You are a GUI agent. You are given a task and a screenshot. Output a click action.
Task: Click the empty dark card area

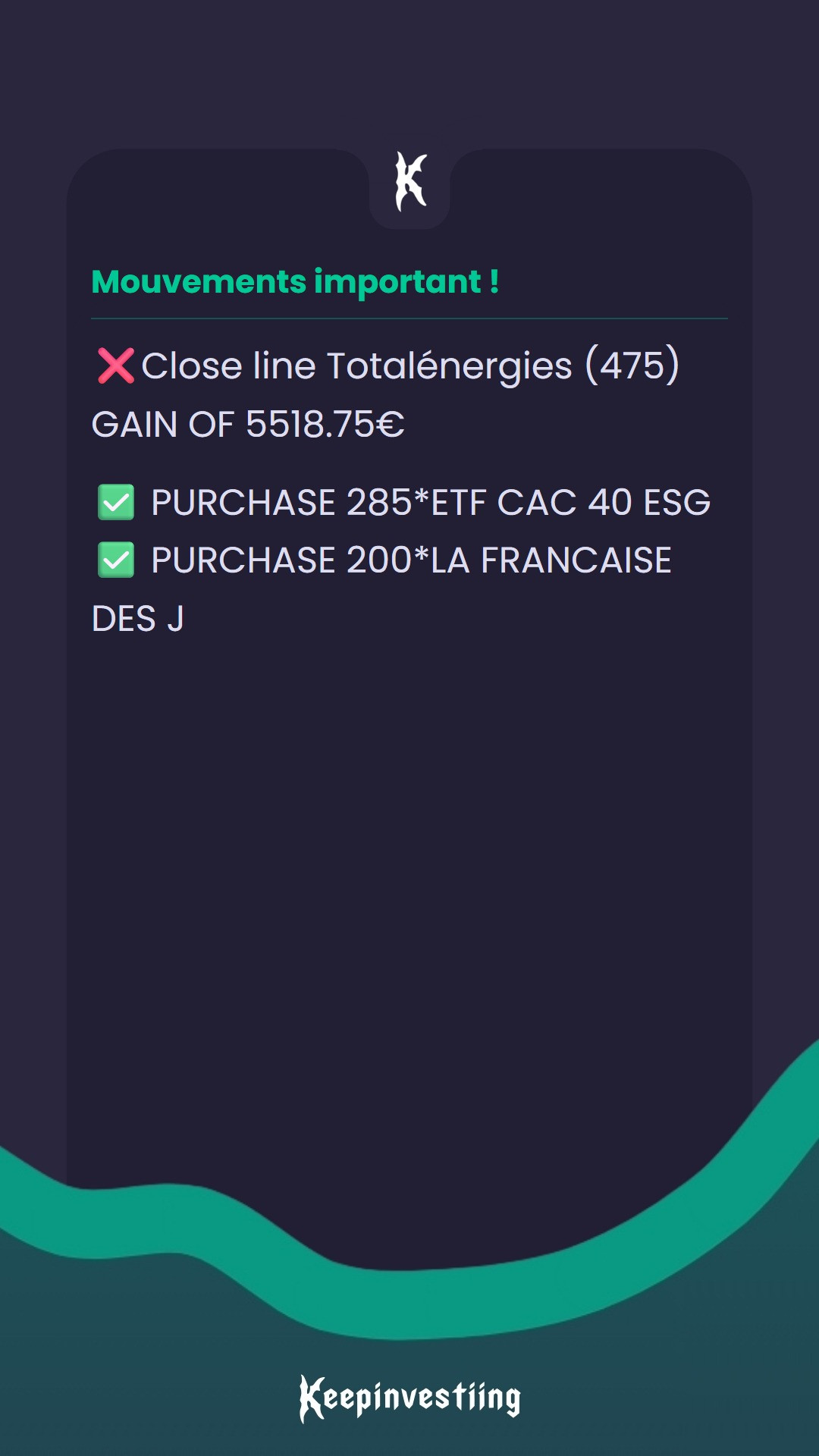[409, 872]
